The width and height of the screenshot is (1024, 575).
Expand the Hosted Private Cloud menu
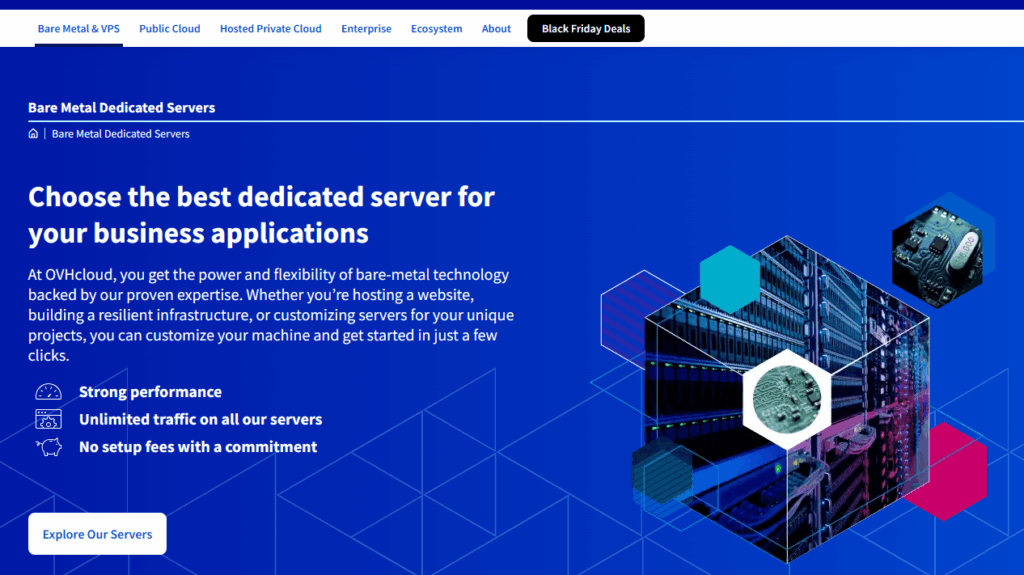click(x=270, y=29)
